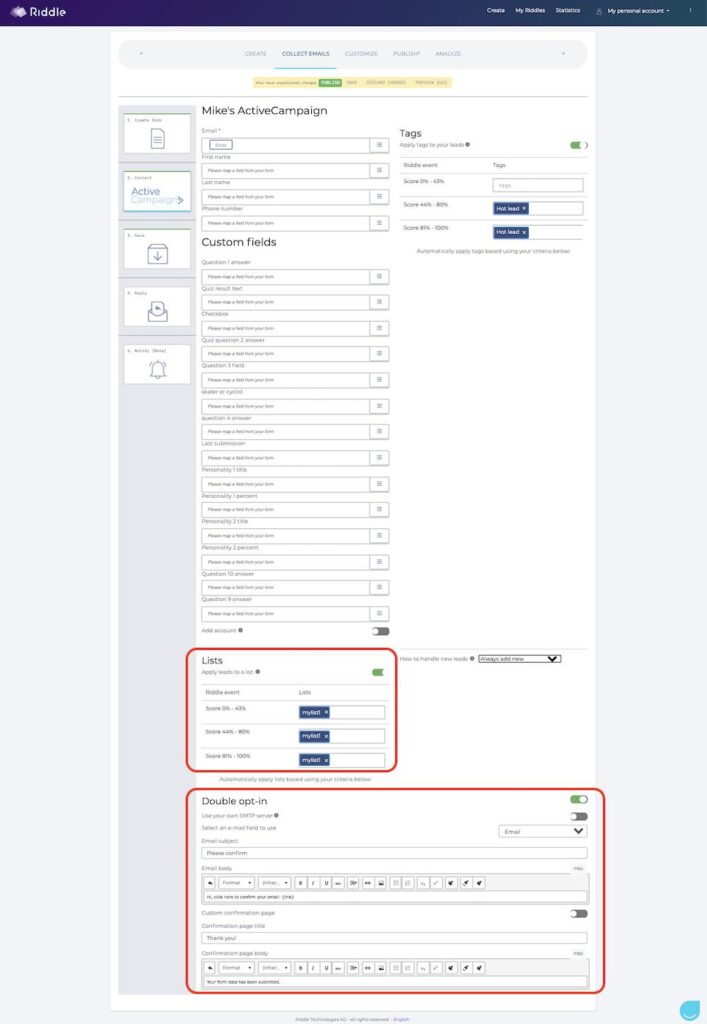707x1024 pixels.
Task: Click Underline in the Email body editor
Action: (326, 883)
